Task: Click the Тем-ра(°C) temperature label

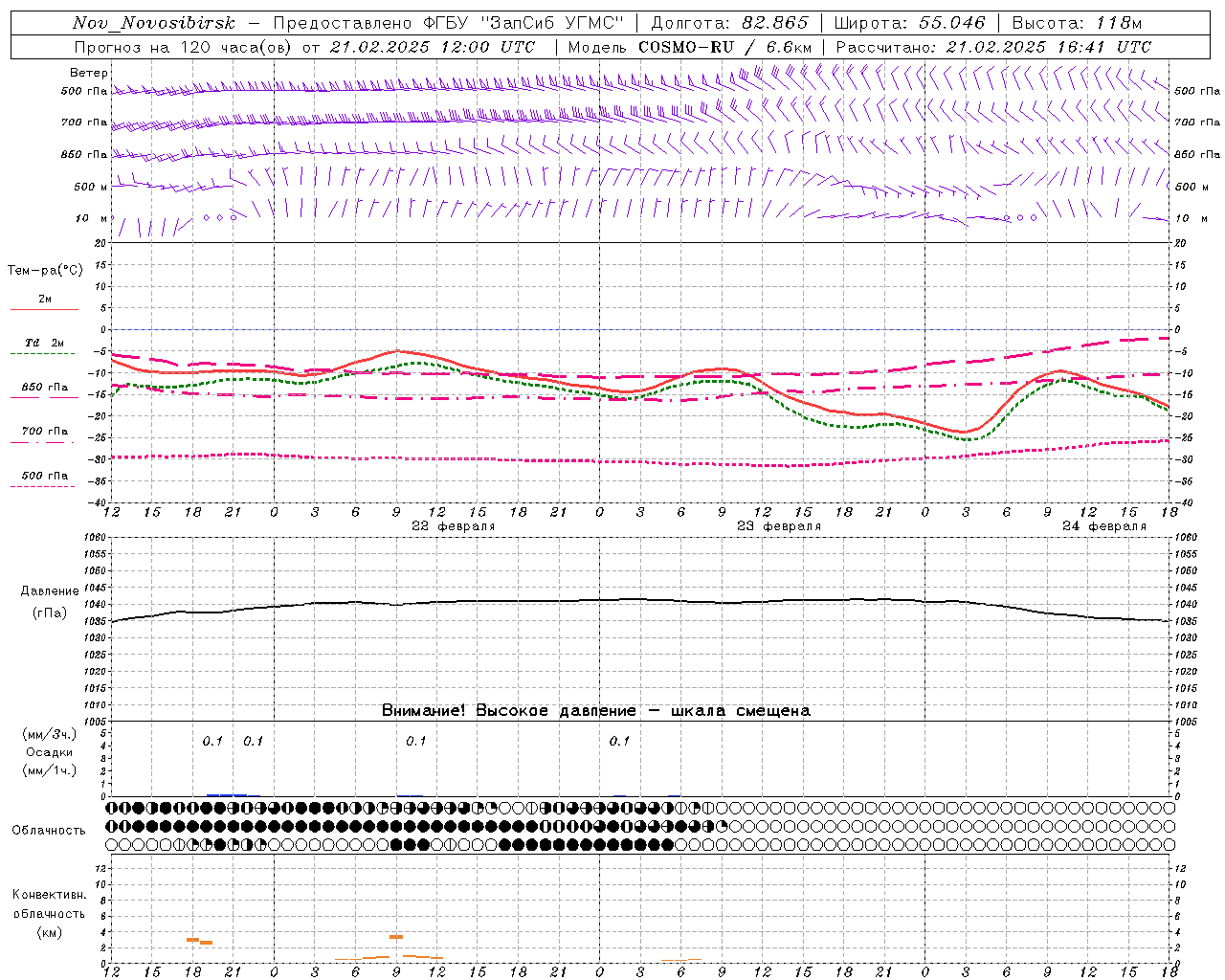Action: coord(45,271)
